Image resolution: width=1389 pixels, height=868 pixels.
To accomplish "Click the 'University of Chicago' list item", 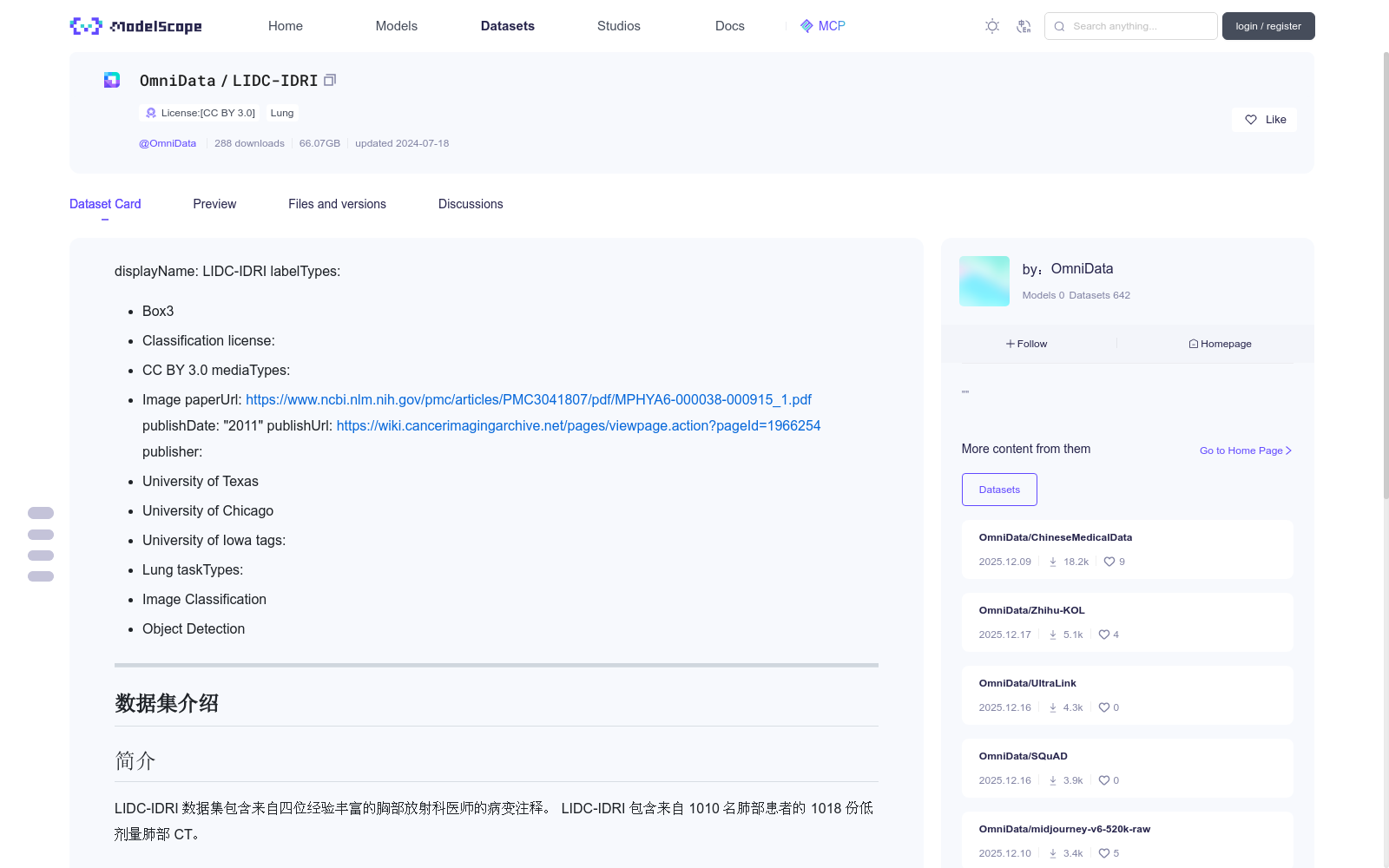I will tap(207, 510).
